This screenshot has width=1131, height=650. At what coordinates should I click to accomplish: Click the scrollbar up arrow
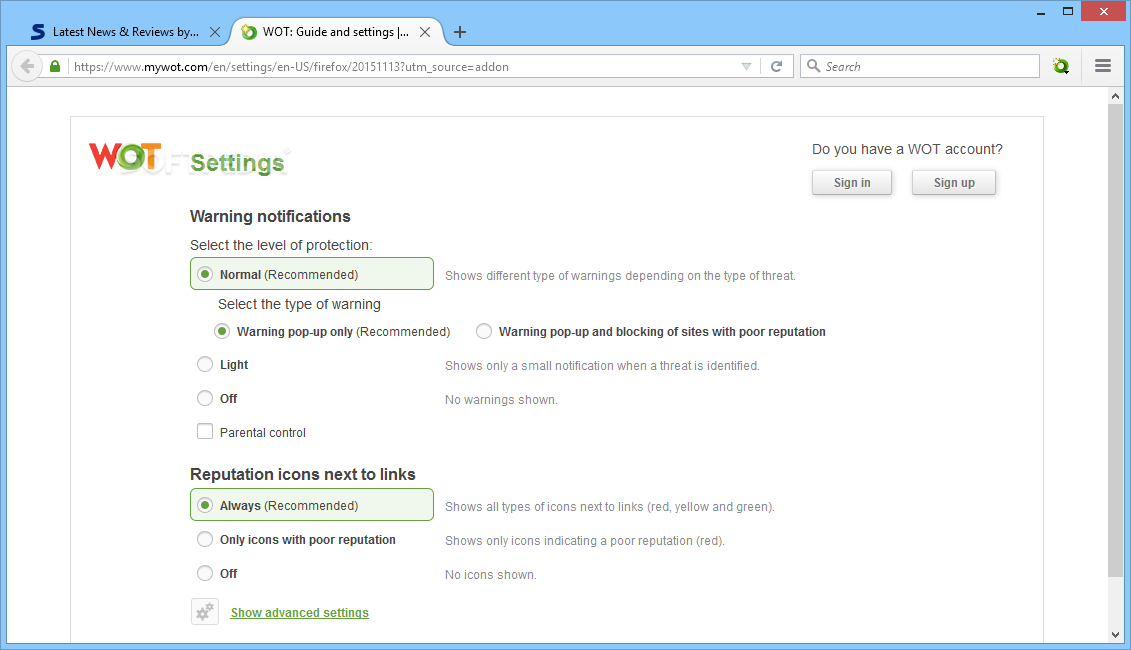coord(1115,96)
